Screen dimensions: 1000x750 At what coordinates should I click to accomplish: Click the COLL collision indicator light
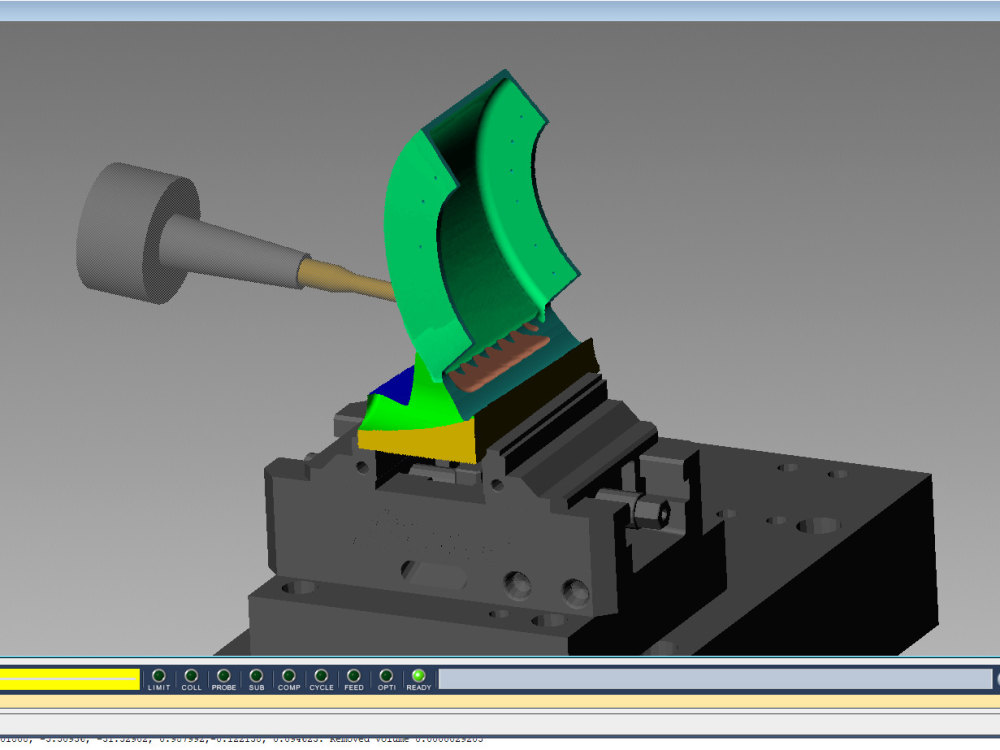[191, 675]
